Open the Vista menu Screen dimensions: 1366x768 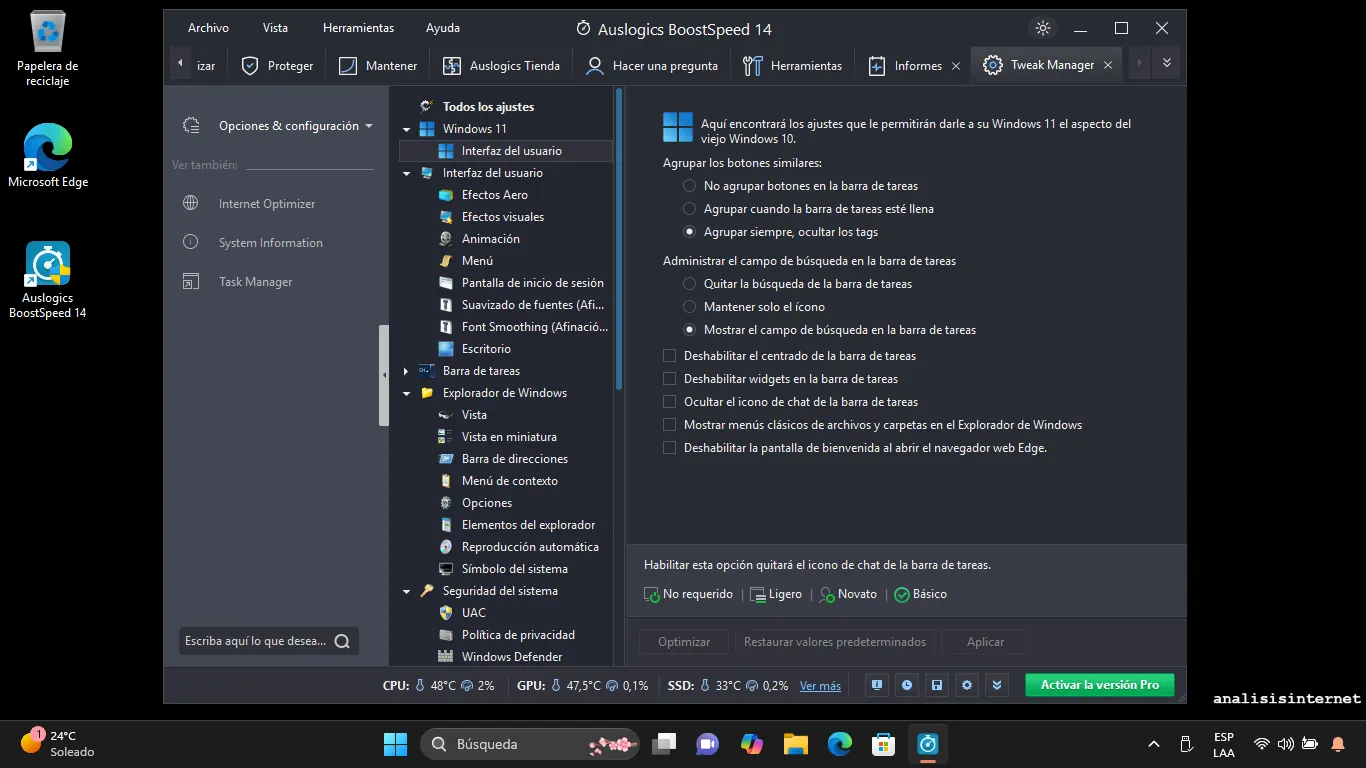pyautogui.click(x=275, y=28)
